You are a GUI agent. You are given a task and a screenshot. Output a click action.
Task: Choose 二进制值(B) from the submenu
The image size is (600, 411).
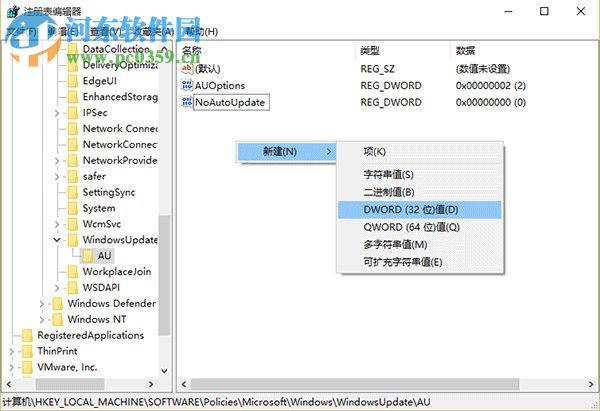click(x=420, y=192)
